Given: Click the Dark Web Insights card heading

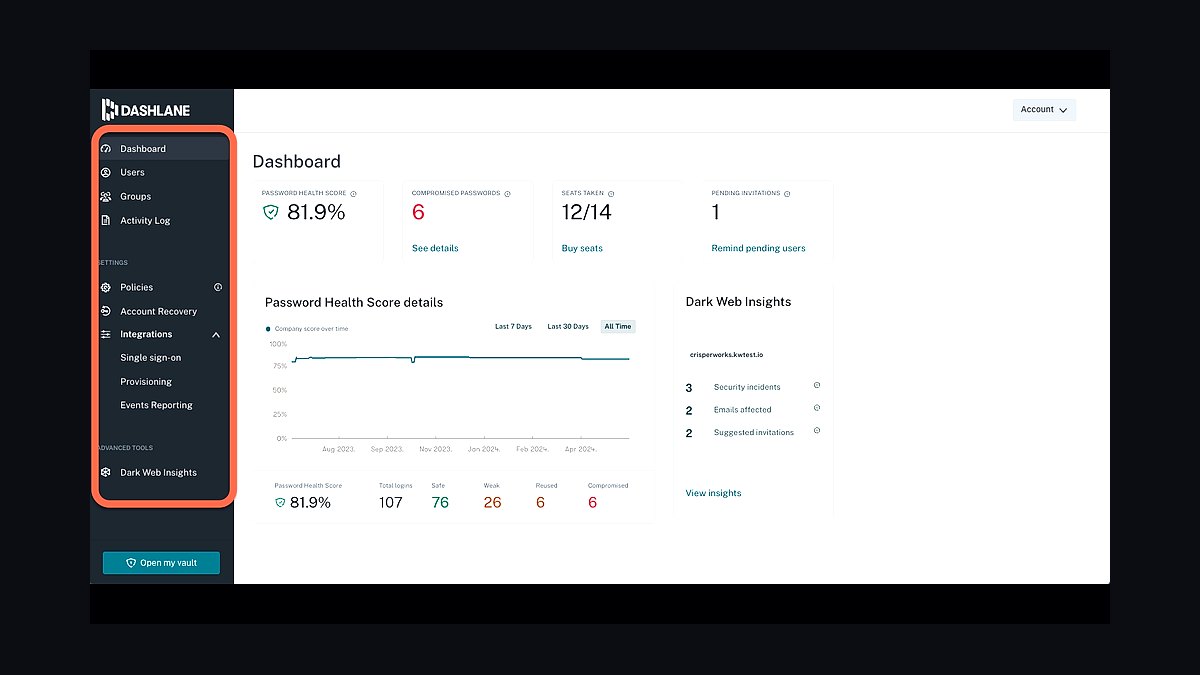Looking at the screenshot, I should pyautogui.click(x=738, y=302).
